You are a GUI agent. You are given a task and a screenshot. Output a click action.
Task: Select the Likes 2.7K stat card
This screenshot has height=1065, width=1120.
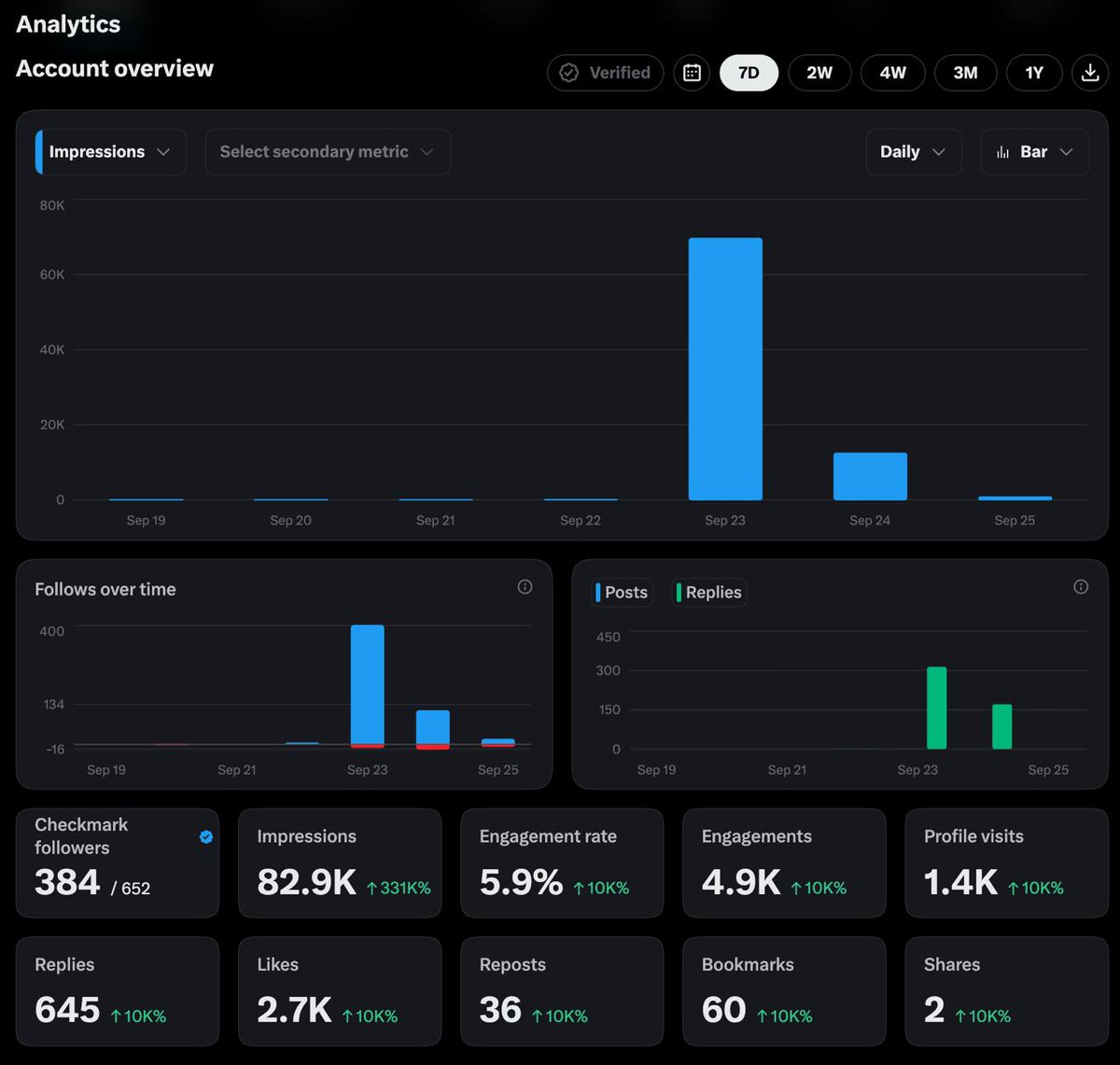340,991
